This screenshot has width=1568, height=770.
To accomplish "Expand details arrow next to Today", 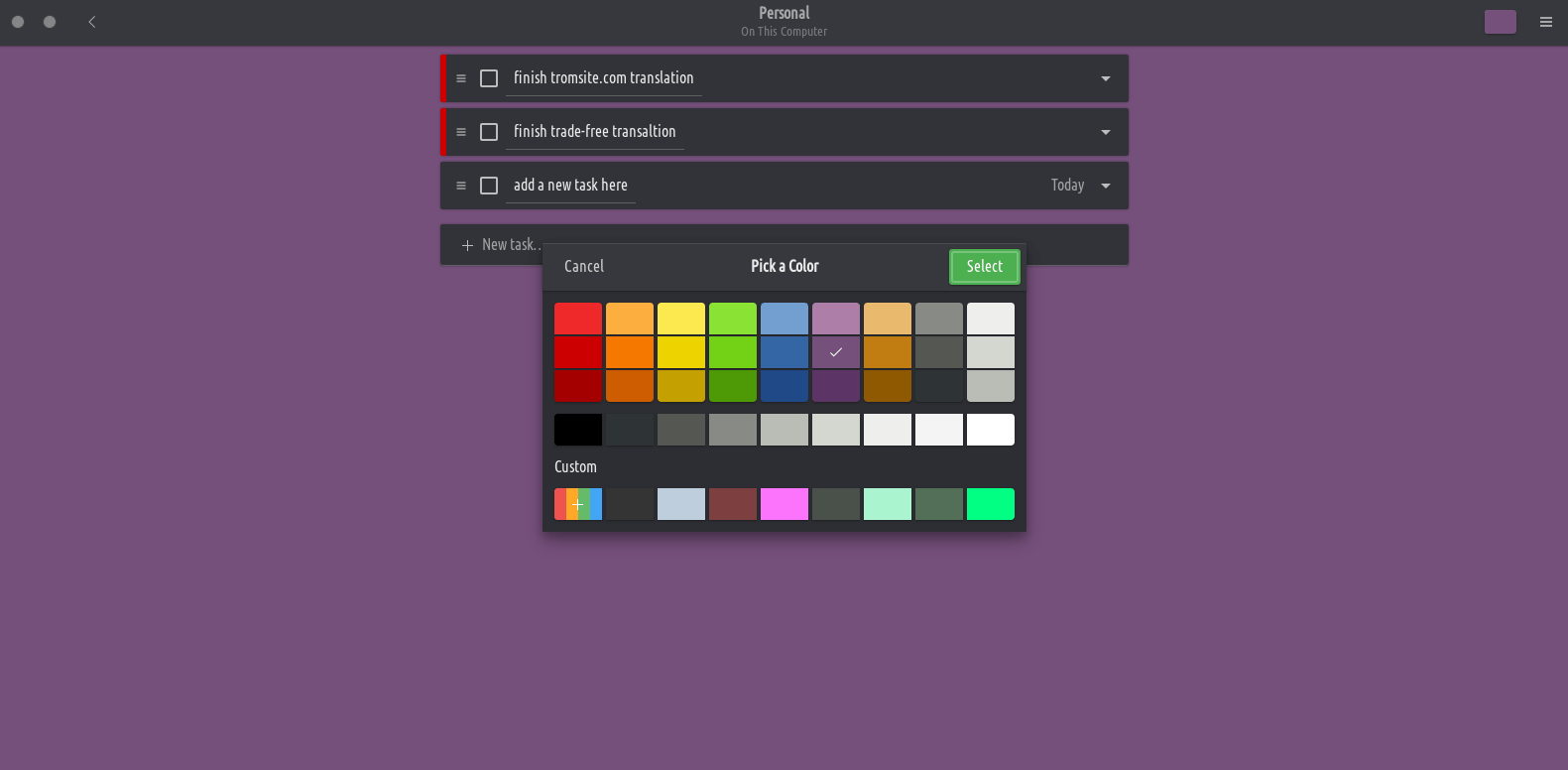I will click(1105, 186).
